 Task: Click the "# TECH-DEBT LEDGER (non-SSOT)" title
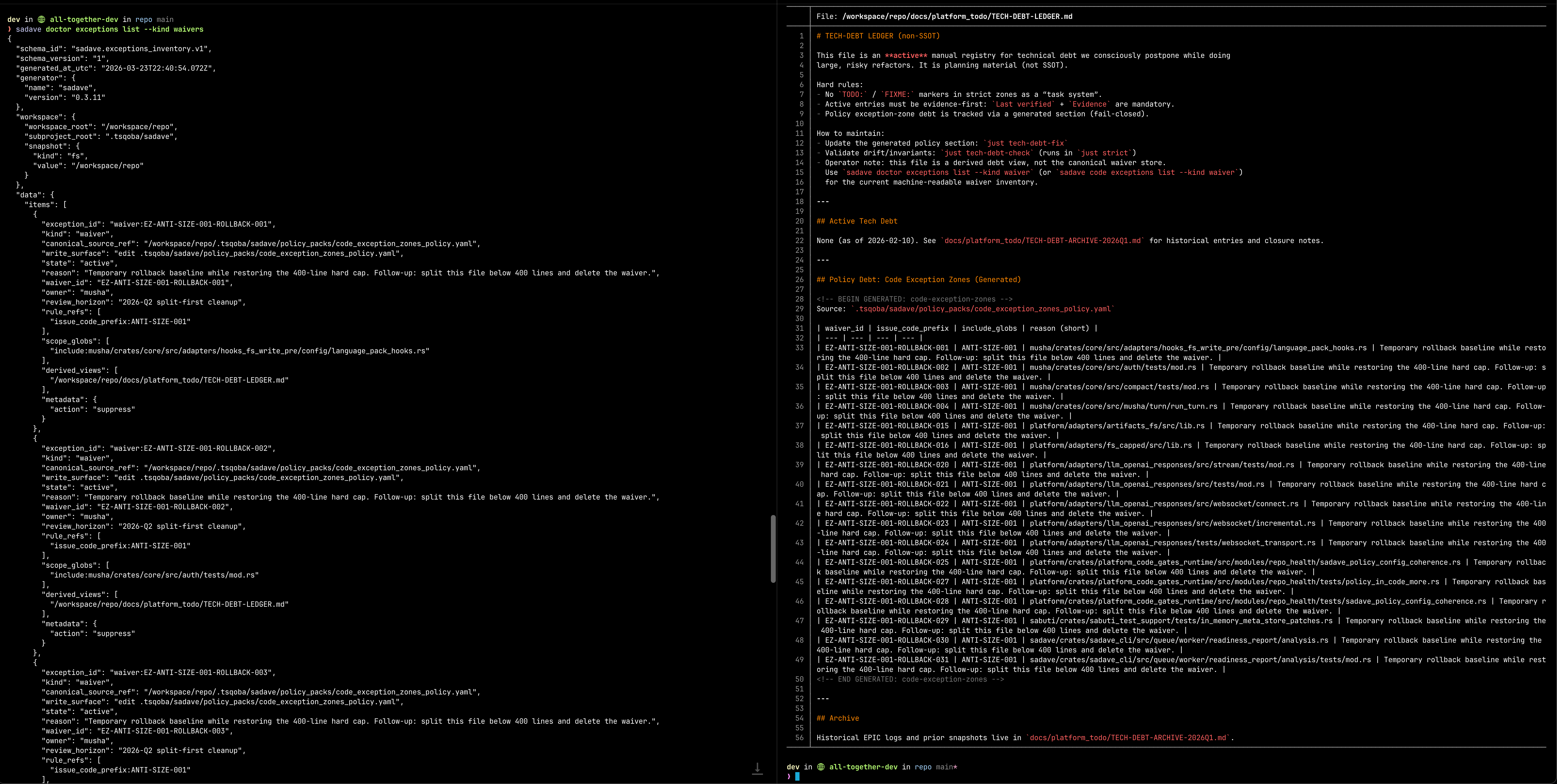click(x=878, y=36)
